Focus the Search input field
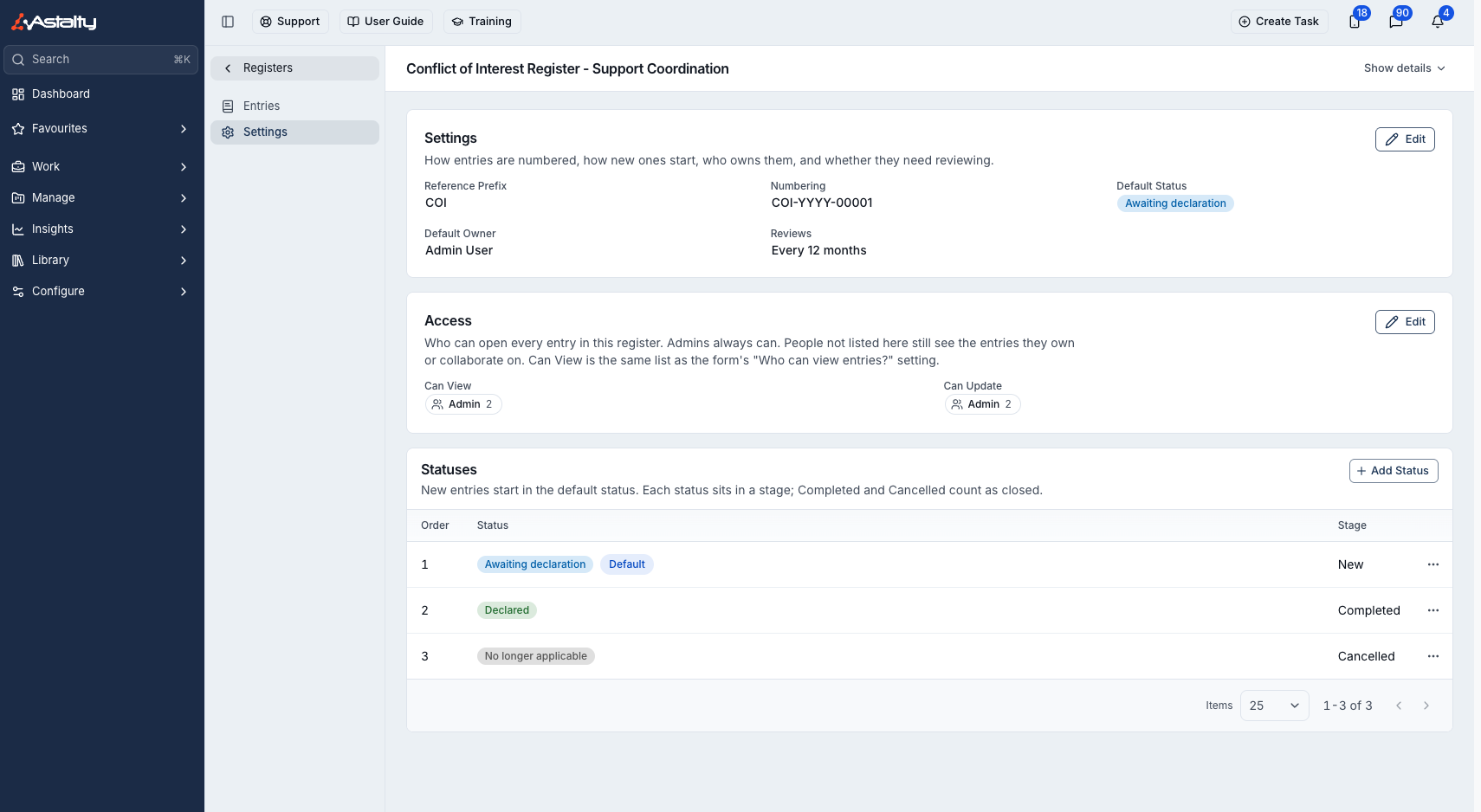The image size is (1481, 812). pos(101,60)
